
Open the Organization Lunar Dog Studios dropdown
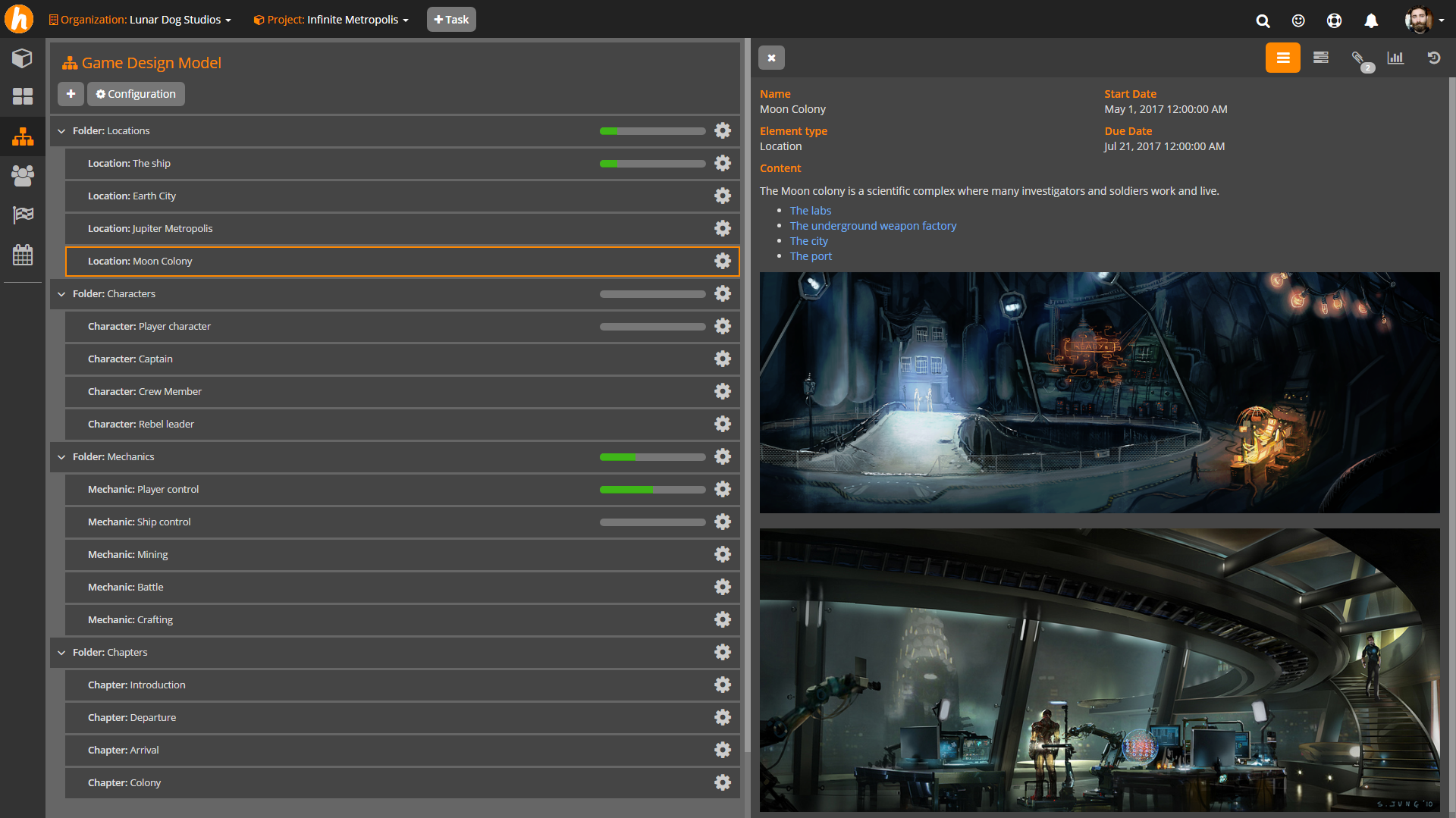(x=140, y=20)
